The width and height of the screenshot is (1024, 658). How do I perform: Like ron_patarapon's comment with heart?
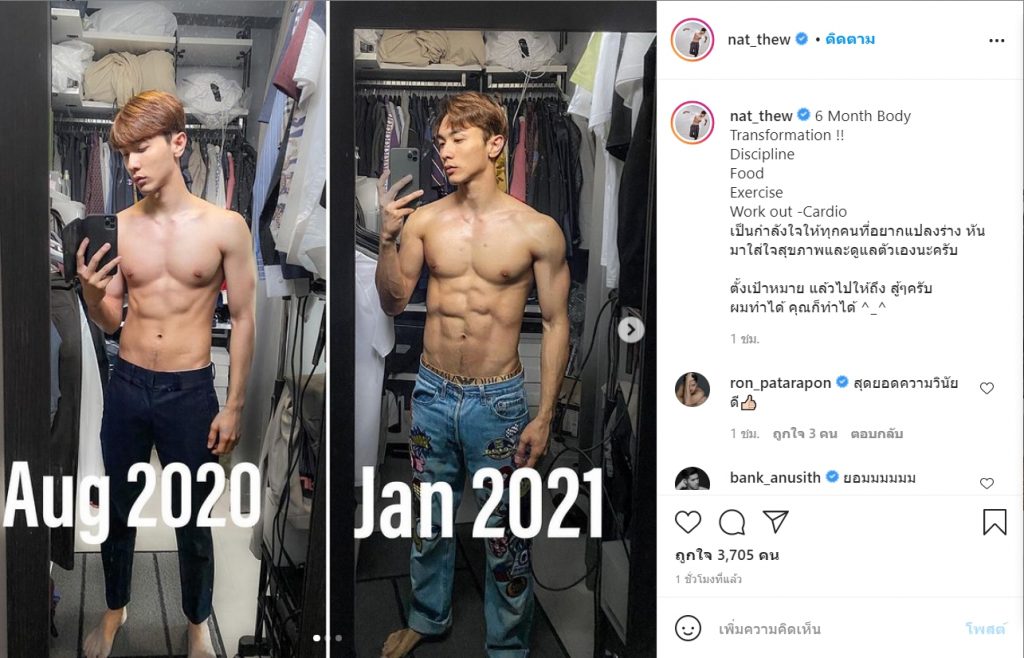pos(987,388)
